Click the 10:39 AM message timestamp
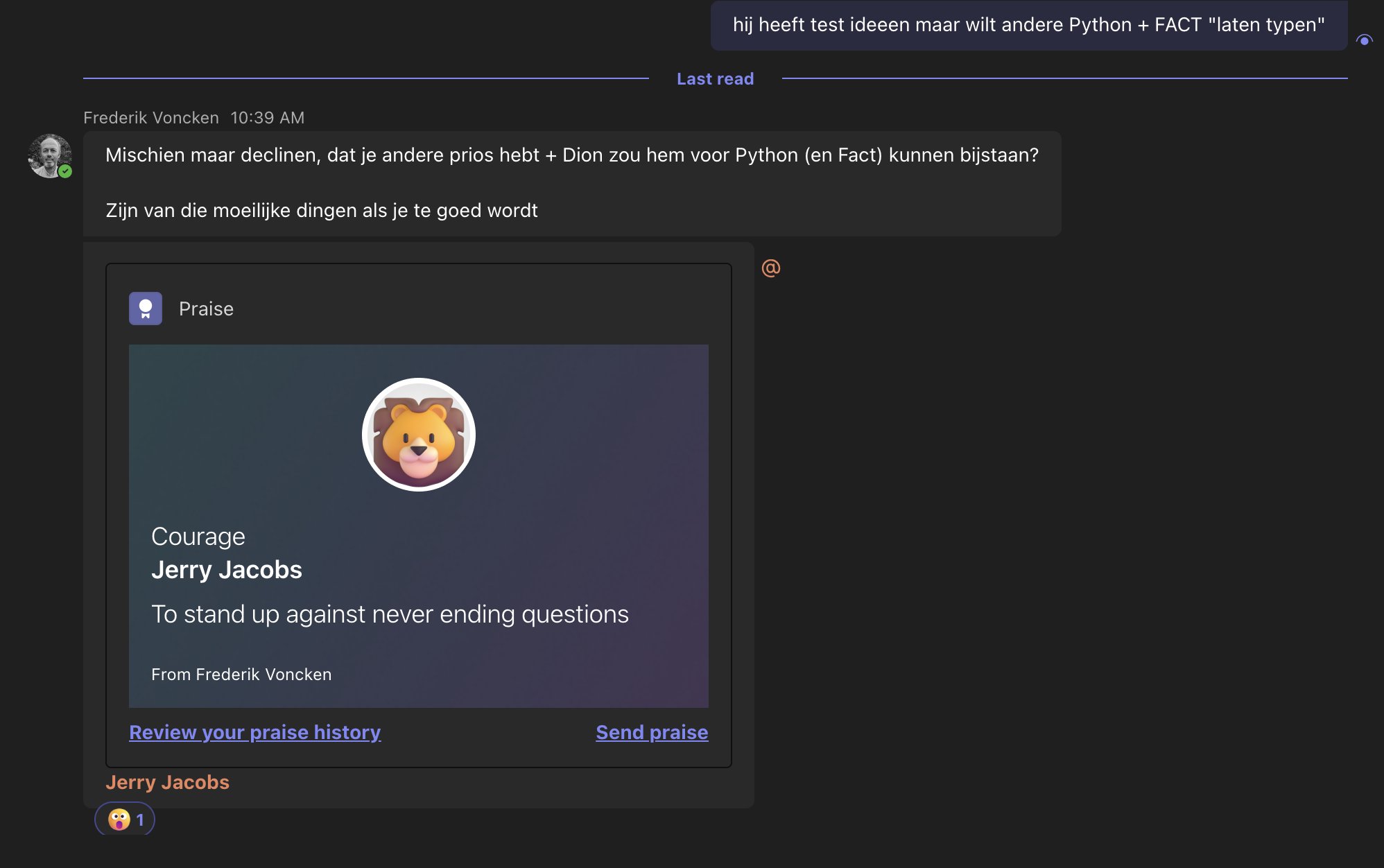 click(267, 118)
